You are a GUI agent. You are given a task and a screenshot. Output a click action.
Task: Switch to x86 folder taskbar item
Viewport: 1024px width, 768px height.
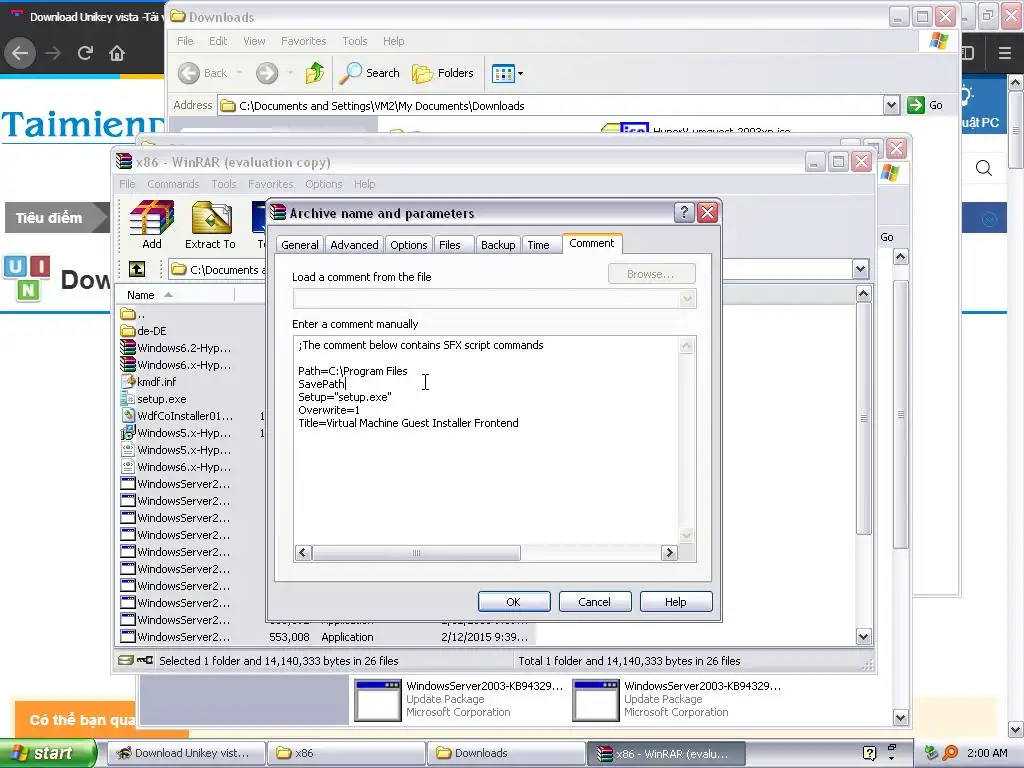(346, 753)
